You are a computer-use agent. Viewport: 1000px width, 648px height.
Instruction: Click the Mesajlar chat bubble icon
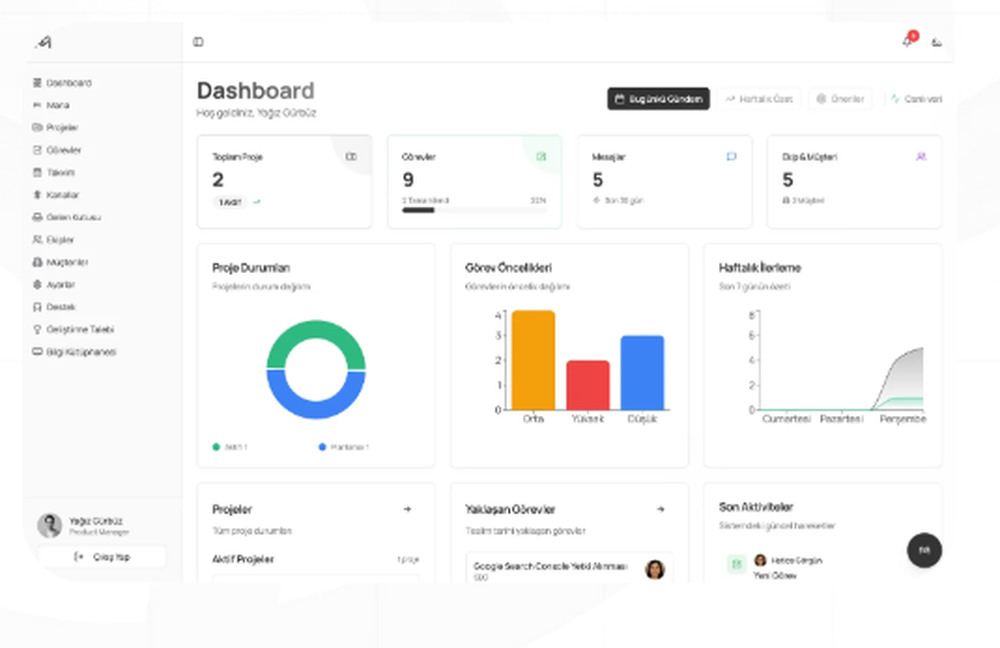[731, 156]
